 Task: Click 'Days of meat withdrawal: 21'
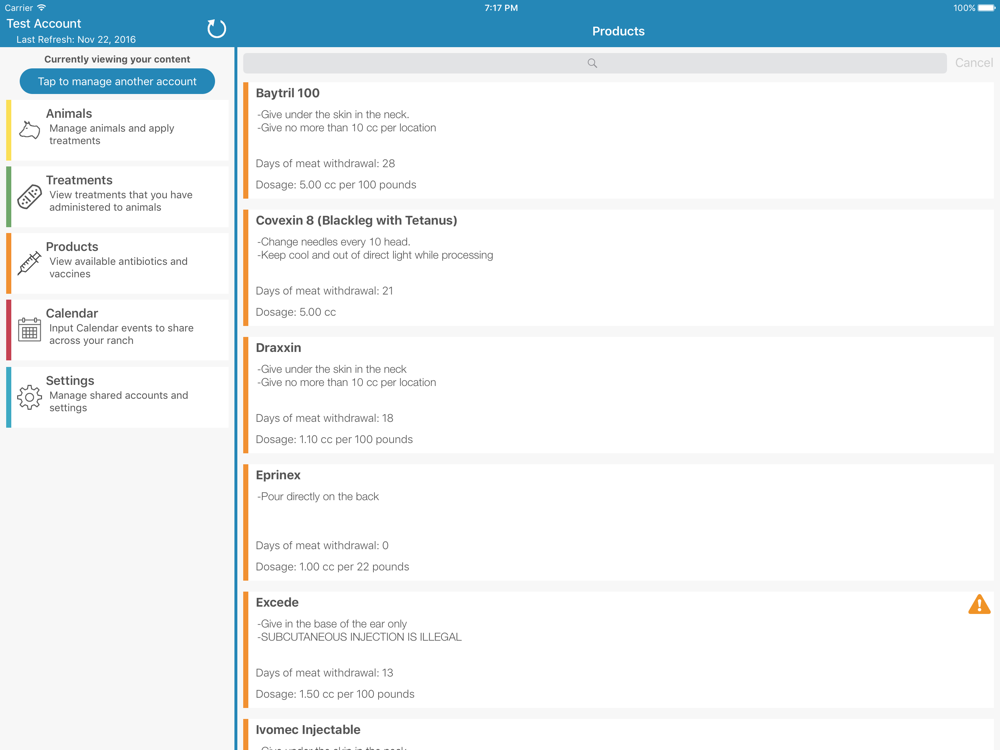325,291
